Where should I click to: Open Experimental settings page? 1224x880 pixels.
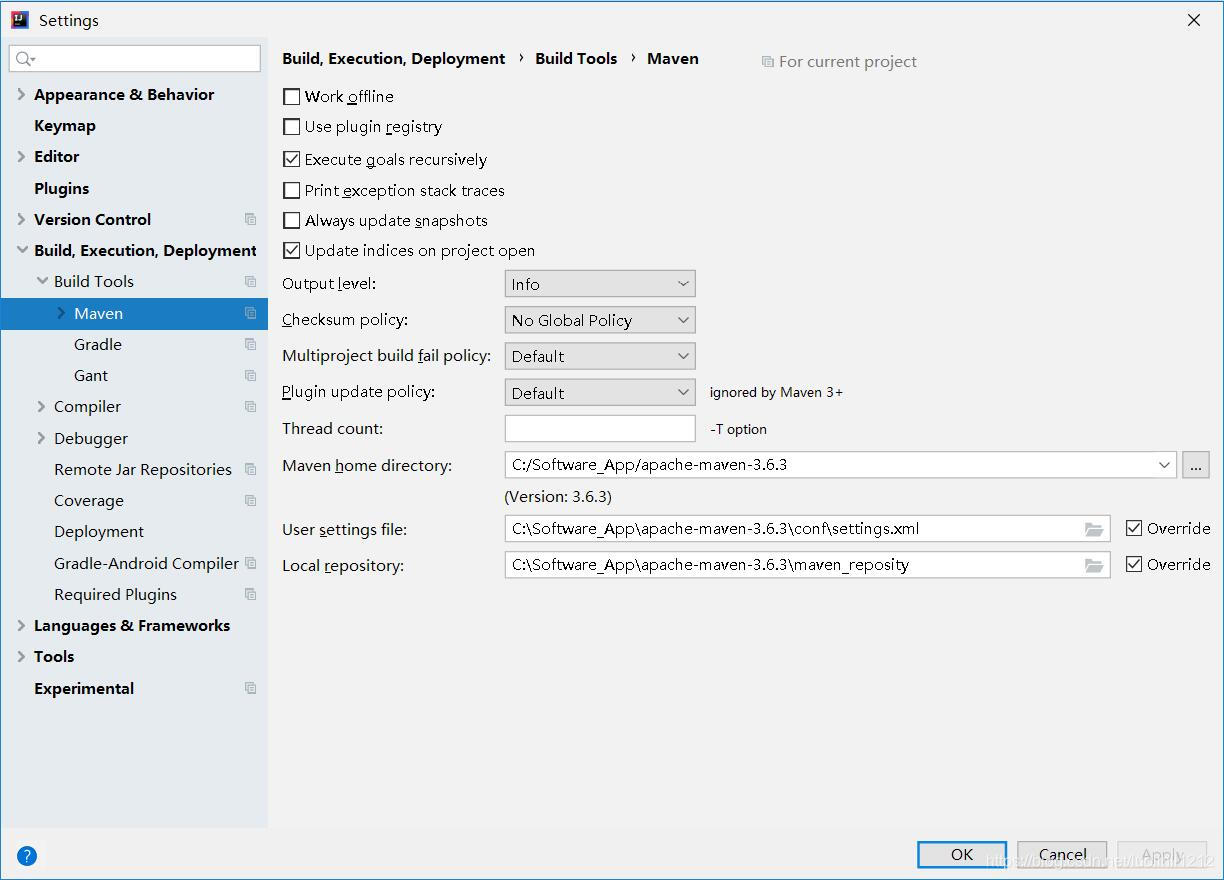(84, 688)
